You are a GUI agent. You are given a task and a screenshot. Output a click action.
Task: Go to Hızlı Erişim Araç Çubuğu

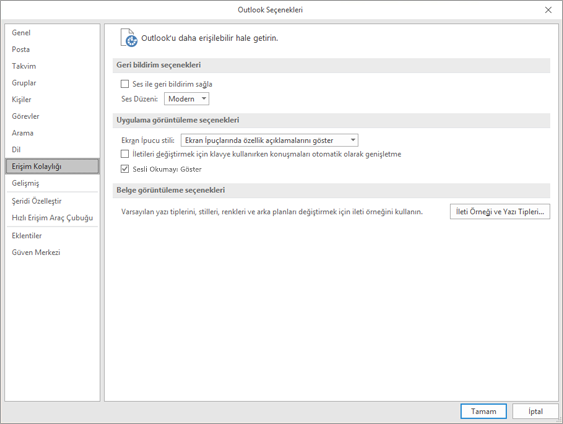[52, 218]
